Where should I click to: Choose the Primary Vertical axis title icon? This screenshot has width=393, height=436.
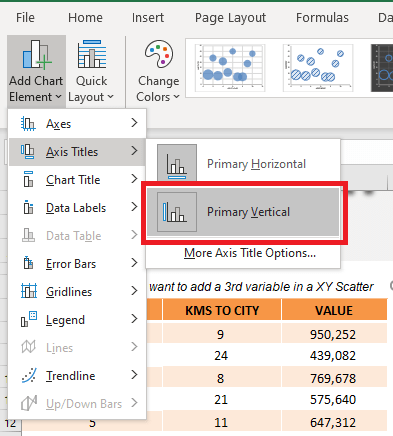point(177,212)
